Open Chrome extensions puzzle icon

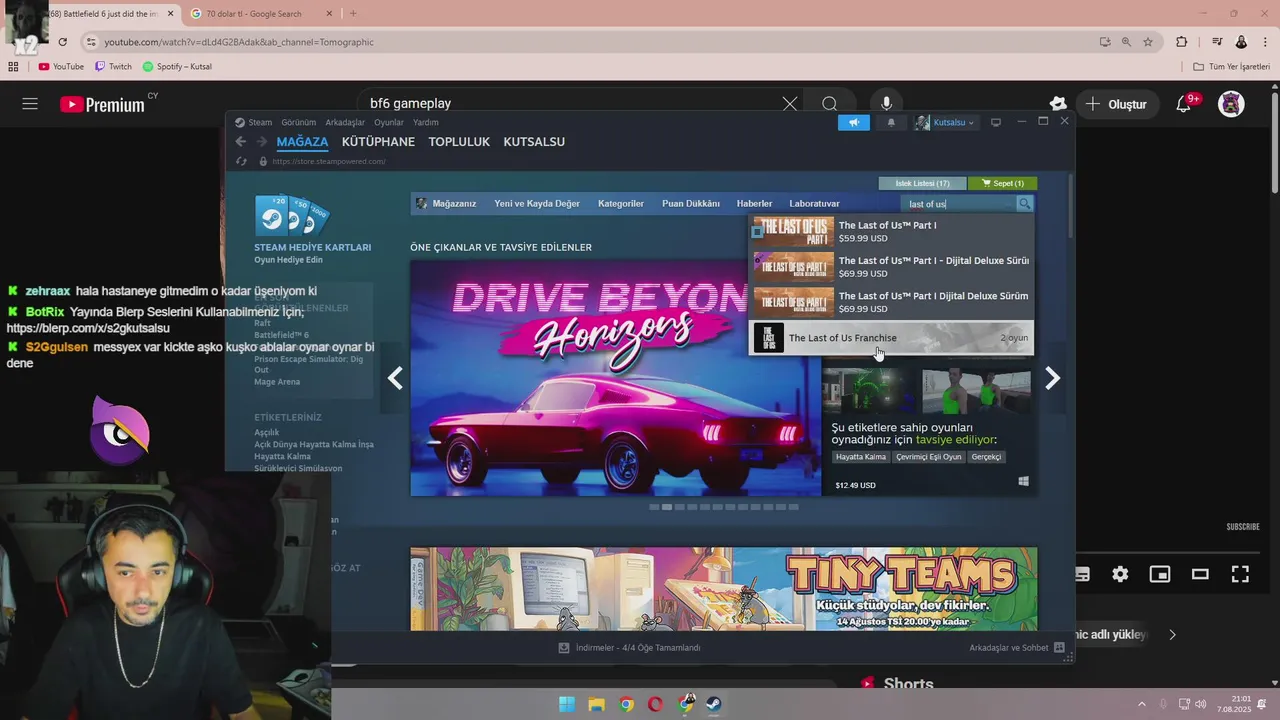click(1182, 42)
